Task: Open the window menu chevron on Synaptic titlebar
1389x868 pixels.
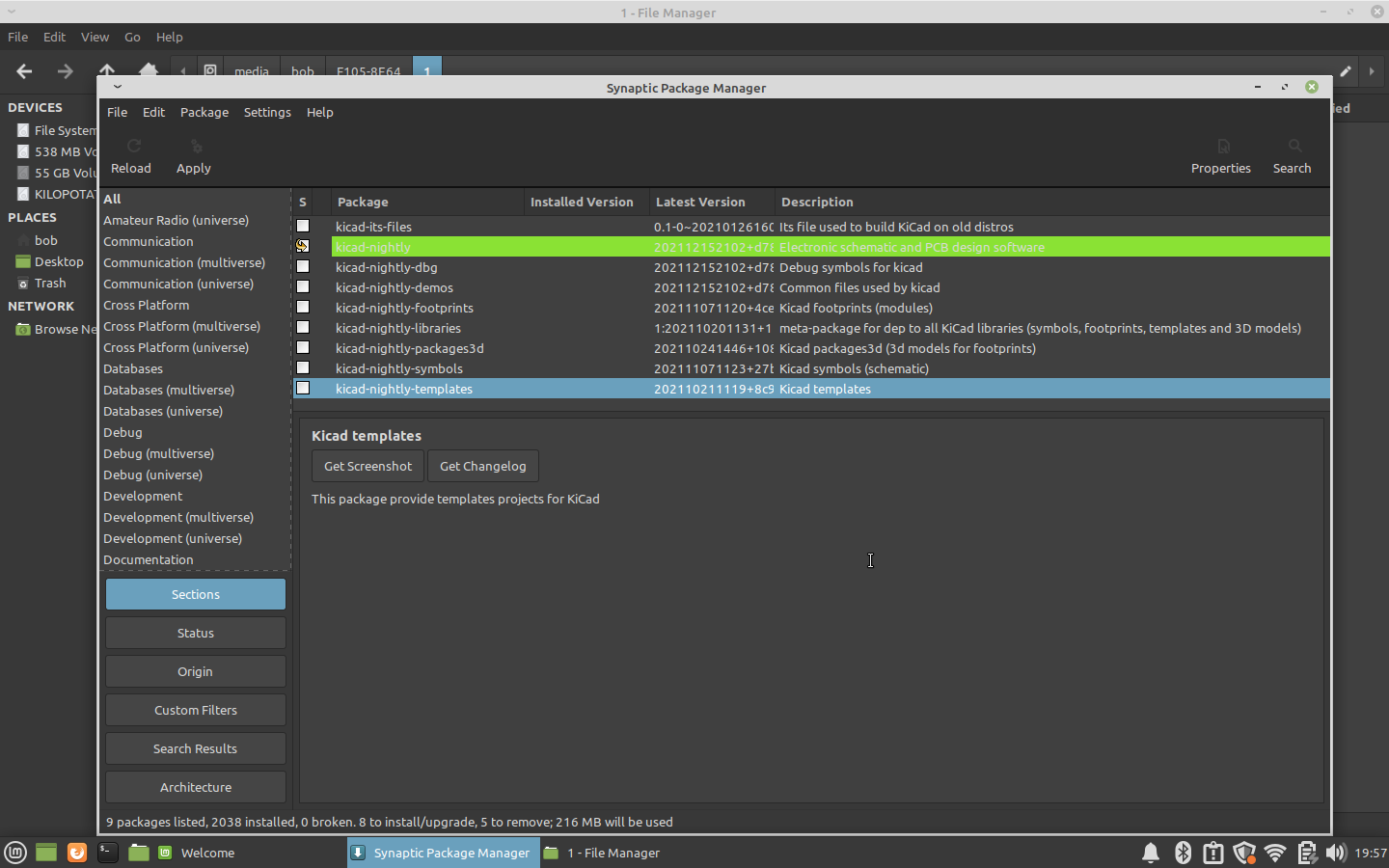Action: pyautogui.click(x=117, y=87)
